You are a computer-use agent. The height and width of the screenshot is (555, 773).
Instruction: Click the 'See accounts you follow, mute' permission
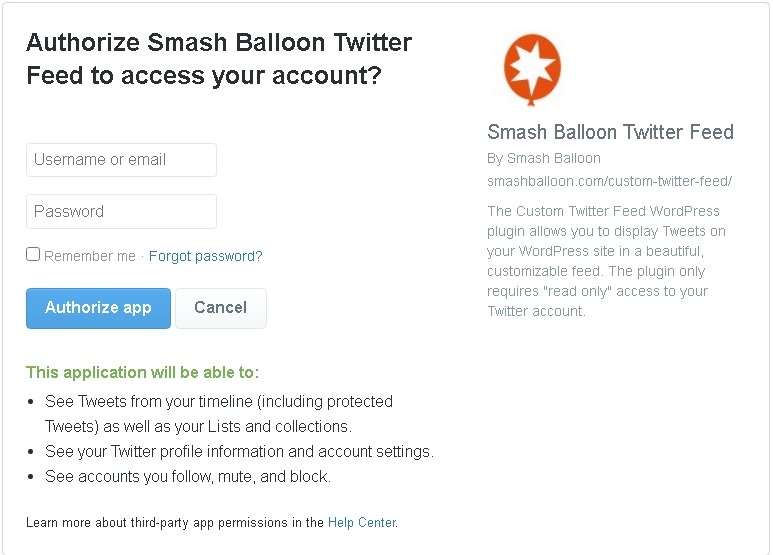coord(188,477)
